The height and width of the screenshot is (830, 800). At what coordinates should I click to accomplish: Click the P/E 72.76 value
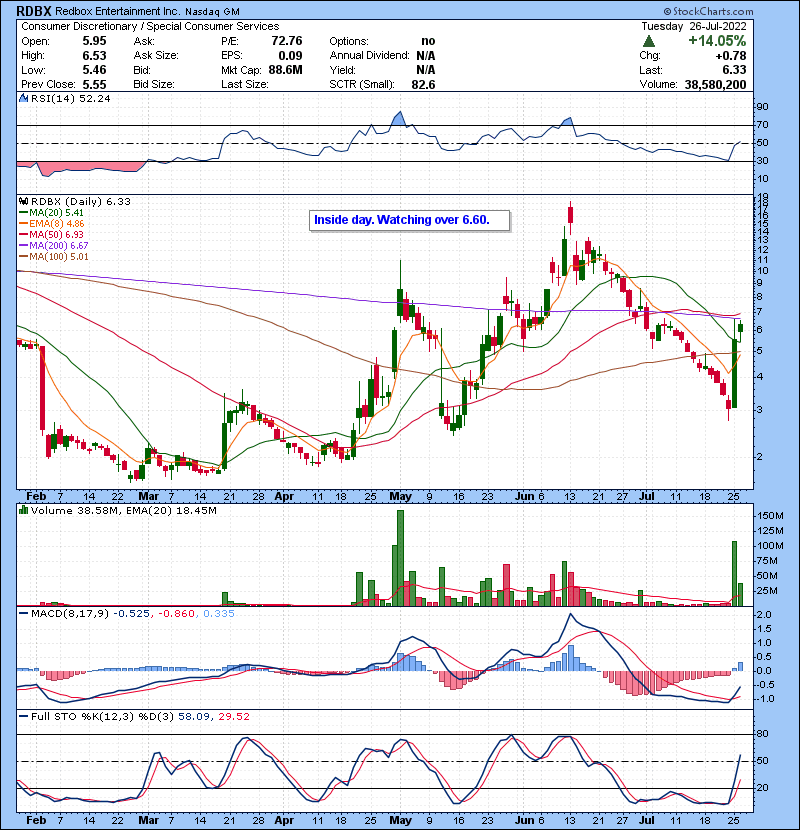pos(286,41)
